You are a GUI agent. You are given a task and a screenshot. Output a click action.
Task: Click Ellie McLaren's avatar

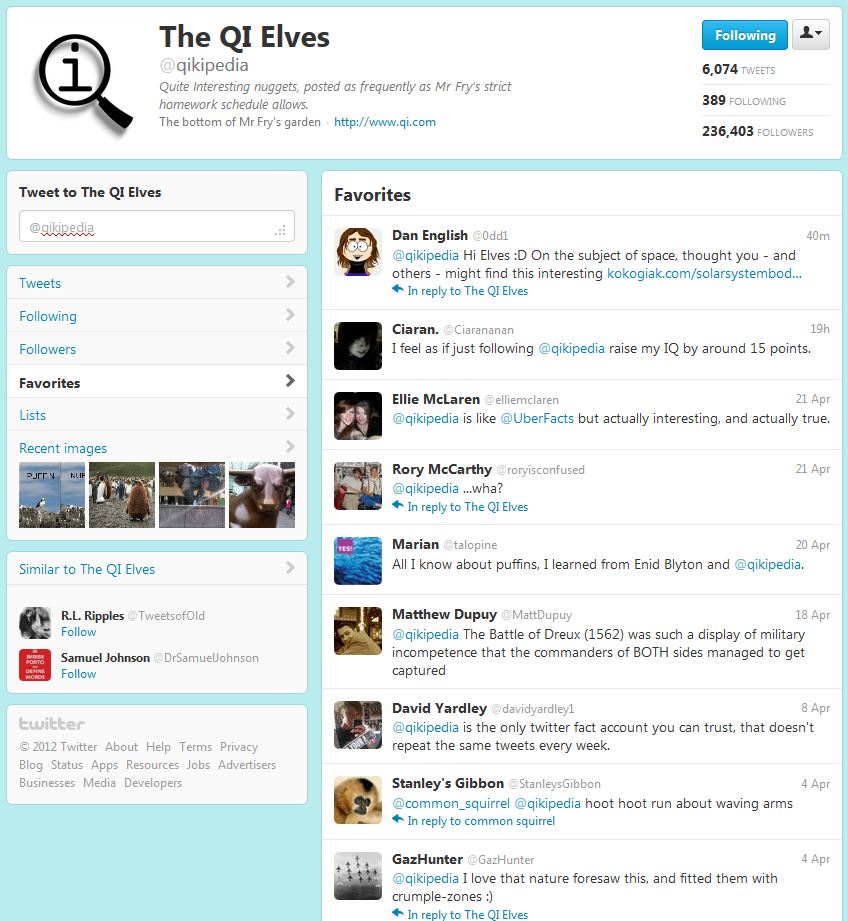coord(358,416)
